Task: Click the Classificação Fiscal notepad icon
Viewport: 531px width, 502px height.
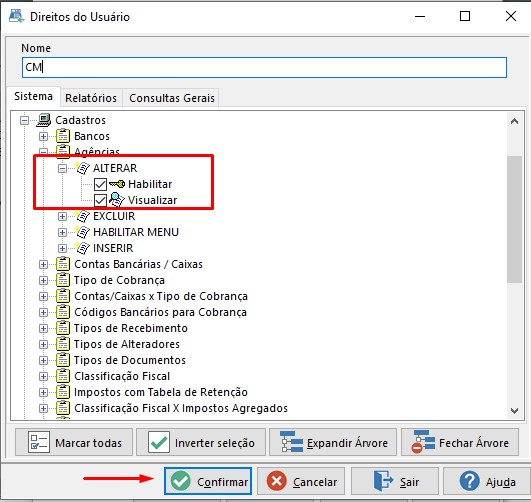Action: (63, 376)
